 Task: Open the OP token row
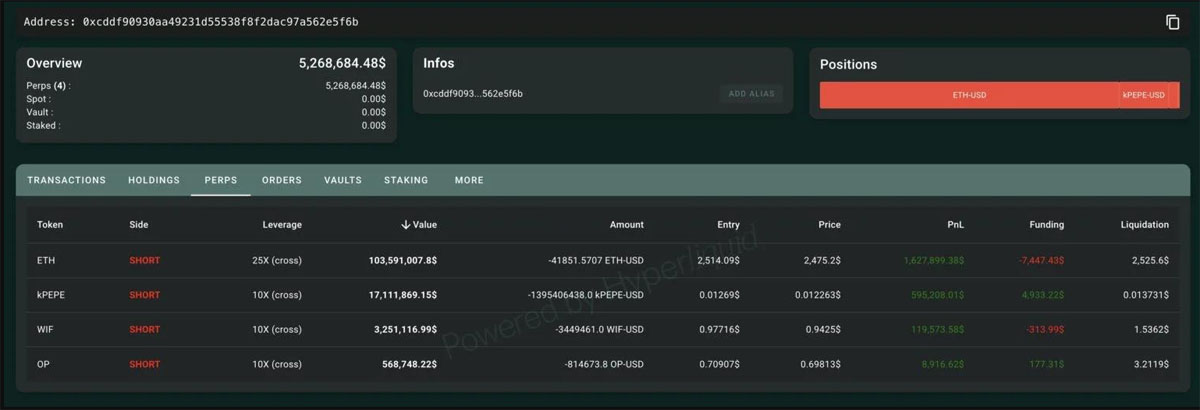[43, 365]
